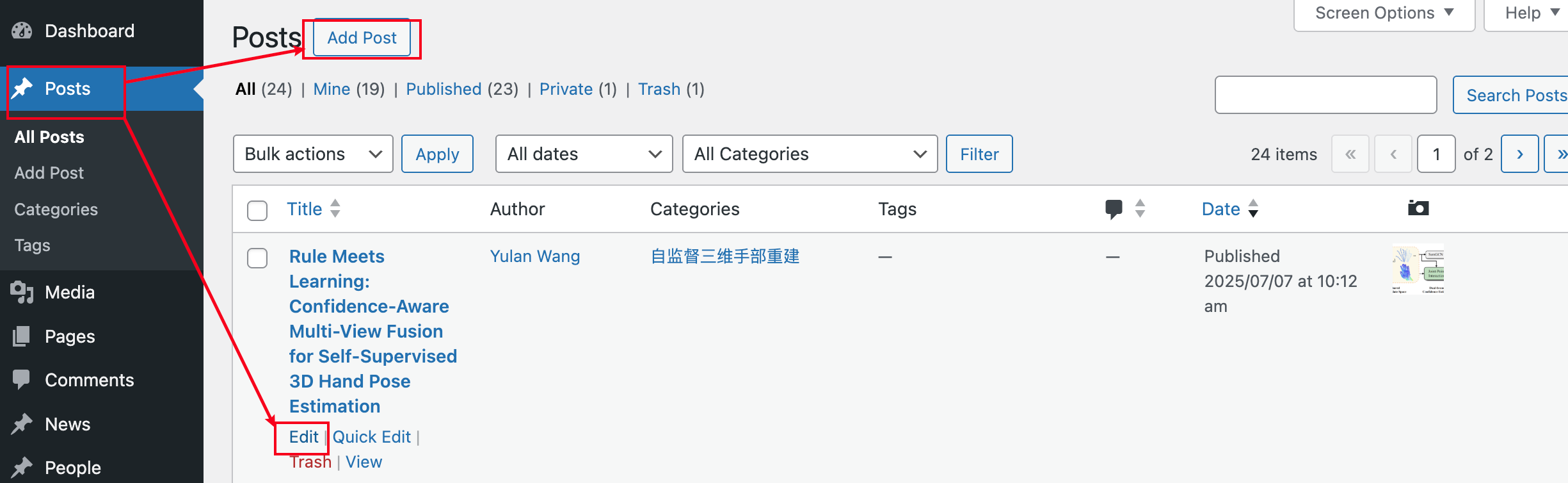Click the Quick Edit link
This screenshot has width=1568, height=483.
pos(372,437)
